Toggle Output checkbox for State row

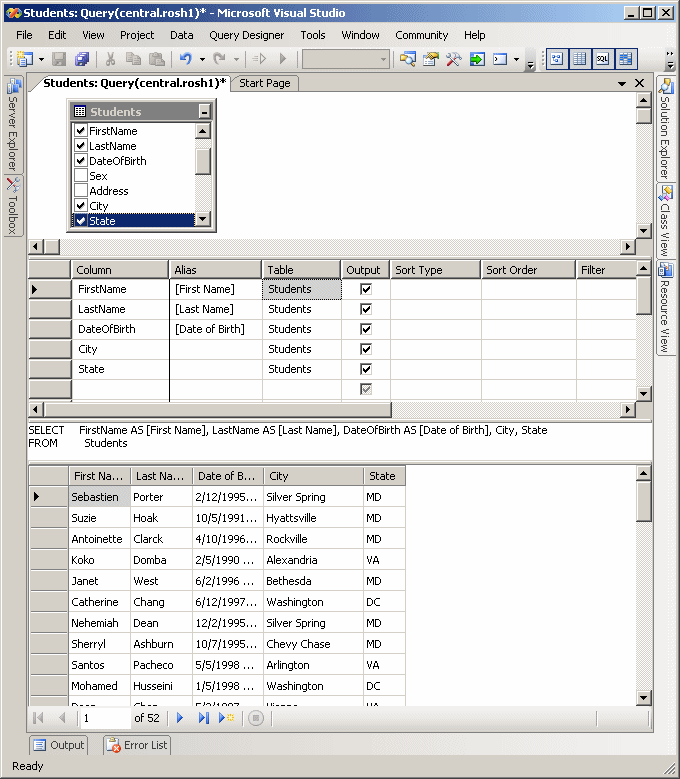366,369
